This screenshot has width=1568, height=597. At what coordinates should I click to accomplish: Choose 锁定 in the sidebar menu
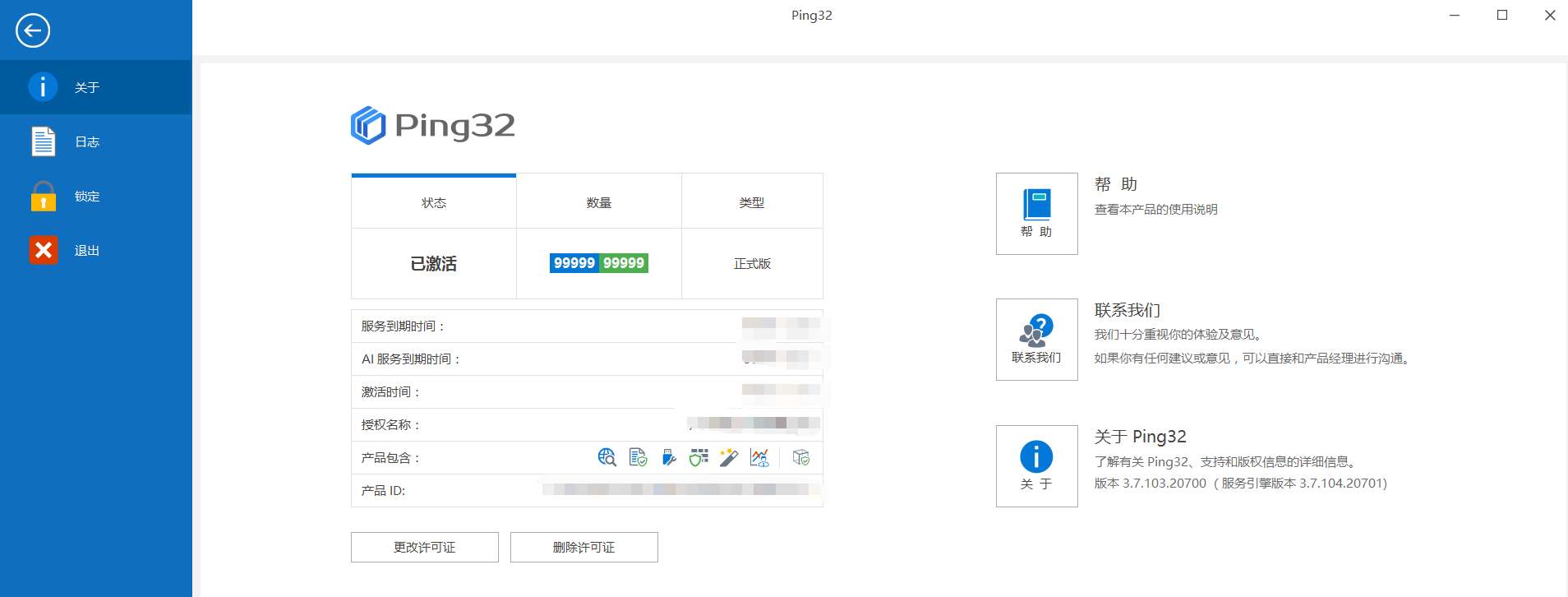click(x=96, y=196)
